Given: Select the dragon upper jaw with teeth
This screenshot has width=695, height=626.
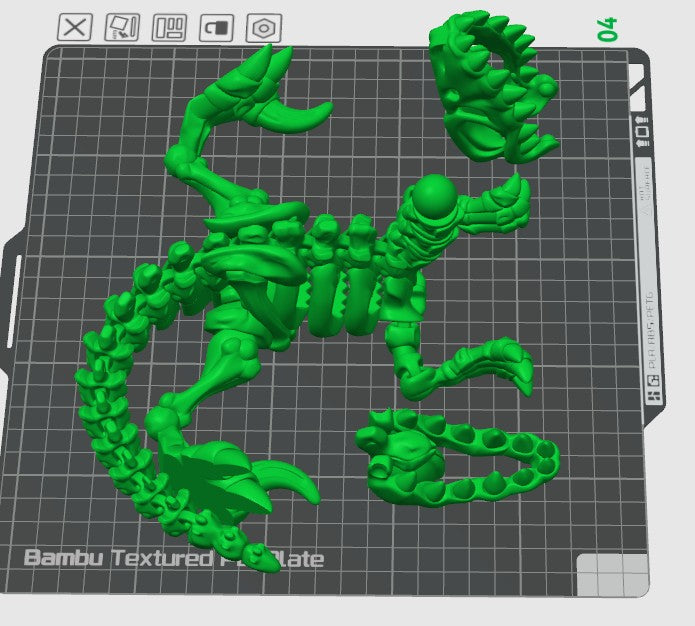Looking at the screenshot, I should click(x=490, y=90).
